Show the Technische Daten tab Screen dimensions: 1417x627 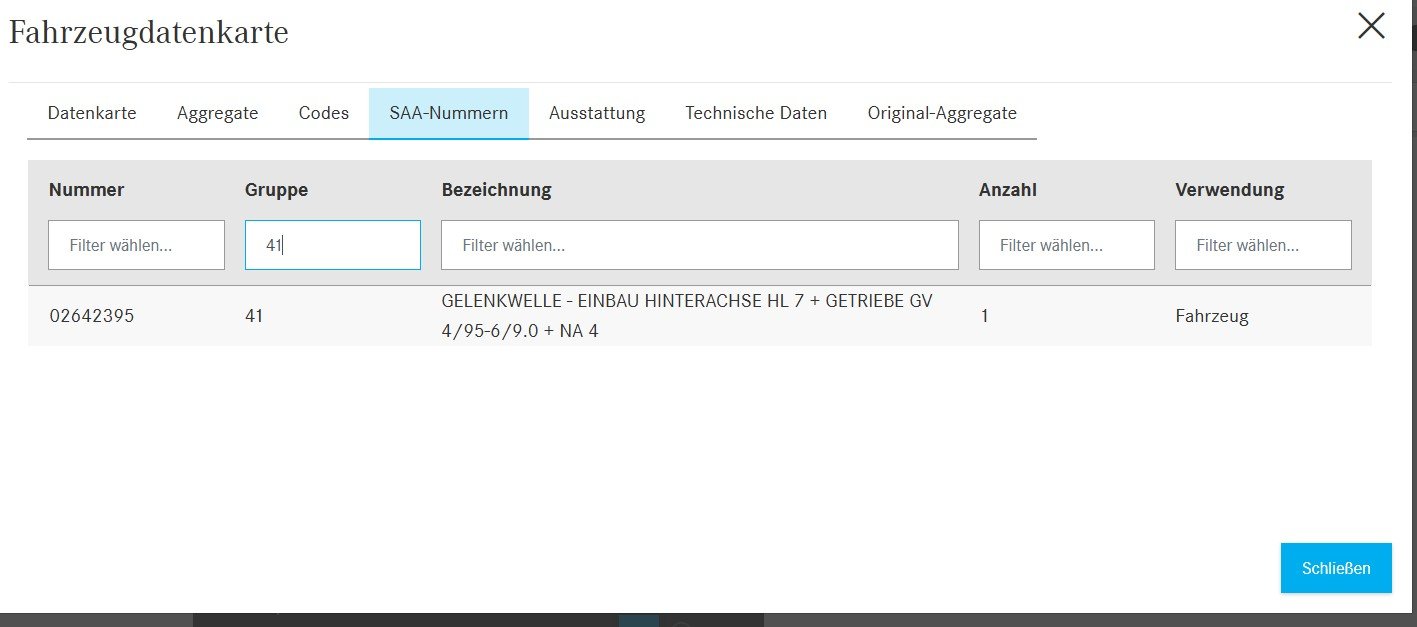756,113
